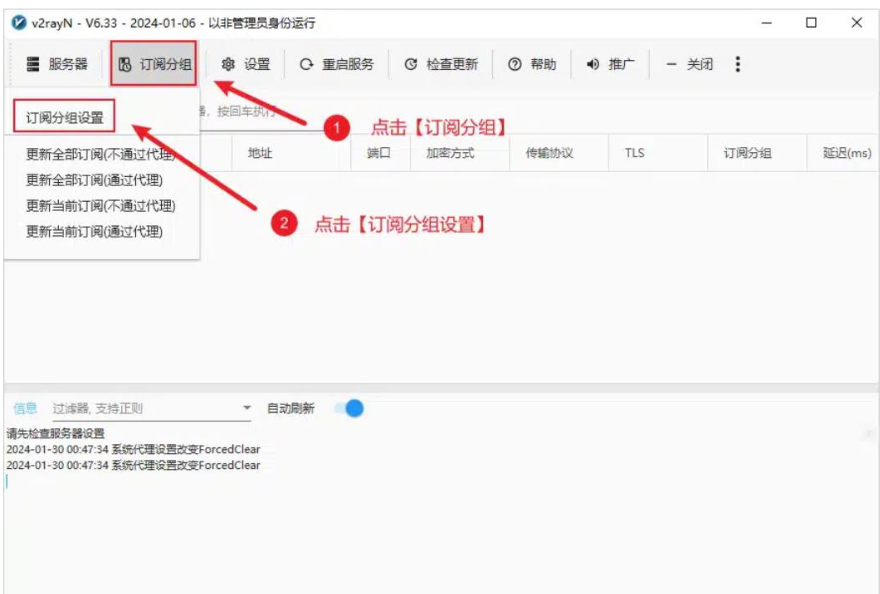Image resolution: width=880 pixels, height=594 pixels.
Task: Open the 服务器 (Servers) menu icon
Action: click(x=33, y=65)
